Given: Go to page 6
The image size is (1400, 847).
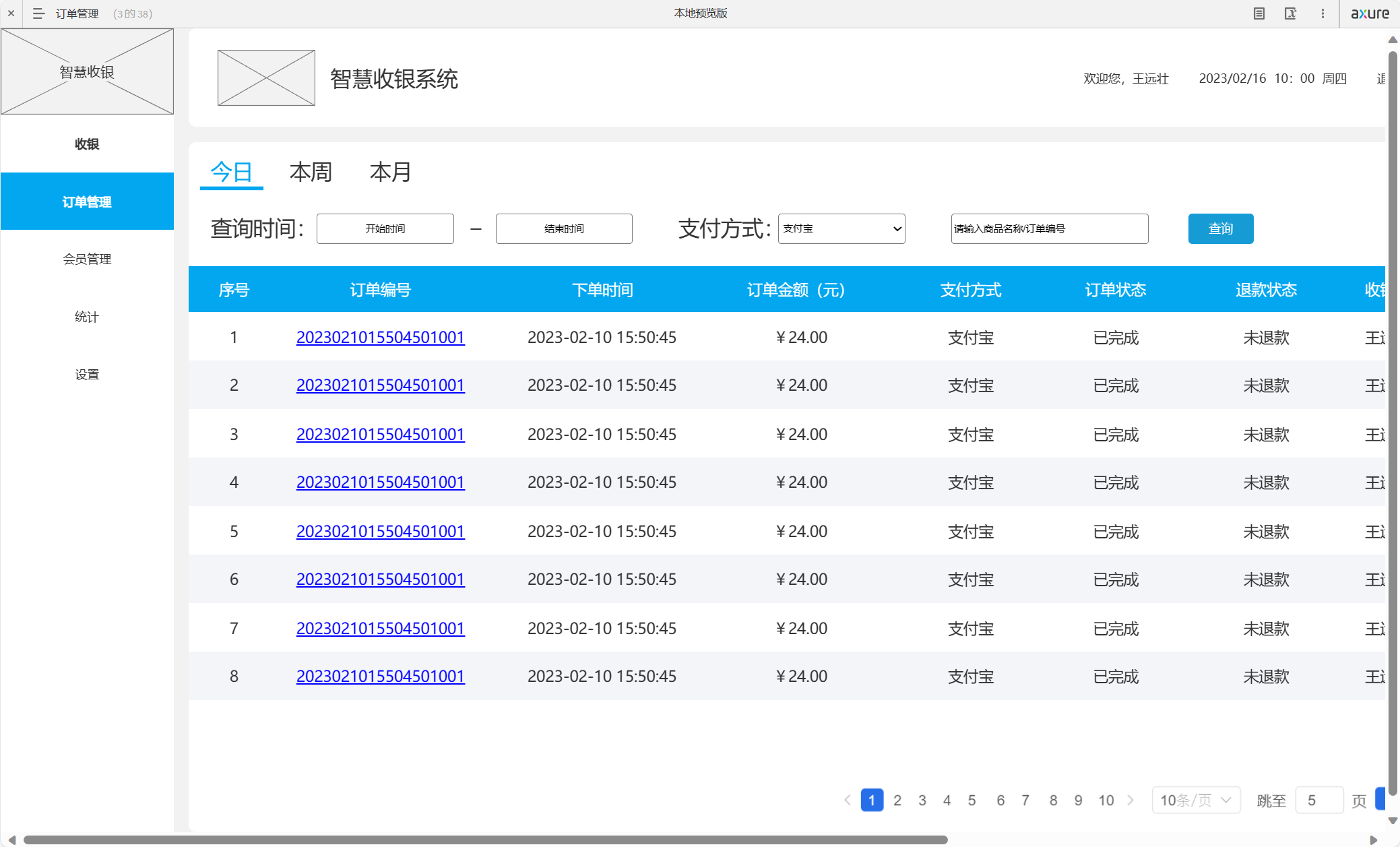Looking at the screenshot, I should point(1000,800).
